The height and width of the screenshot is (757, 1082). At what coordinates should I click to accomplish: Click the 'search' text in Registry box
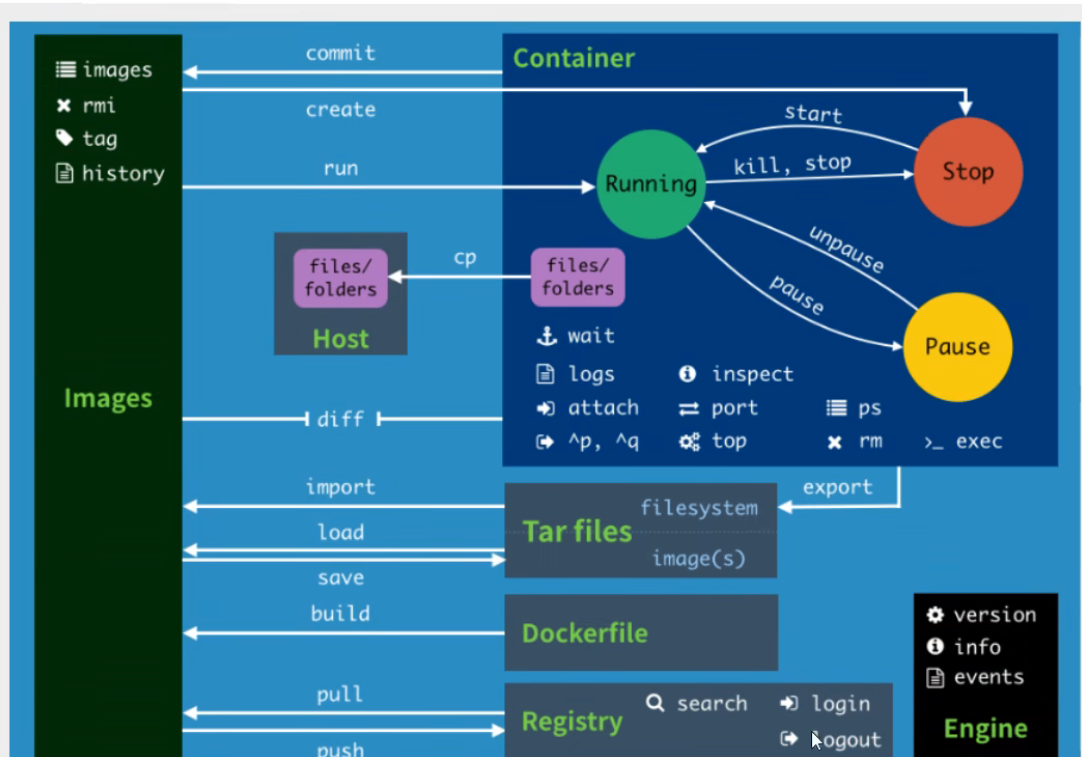pyautogui.click(x=712, y=703)
